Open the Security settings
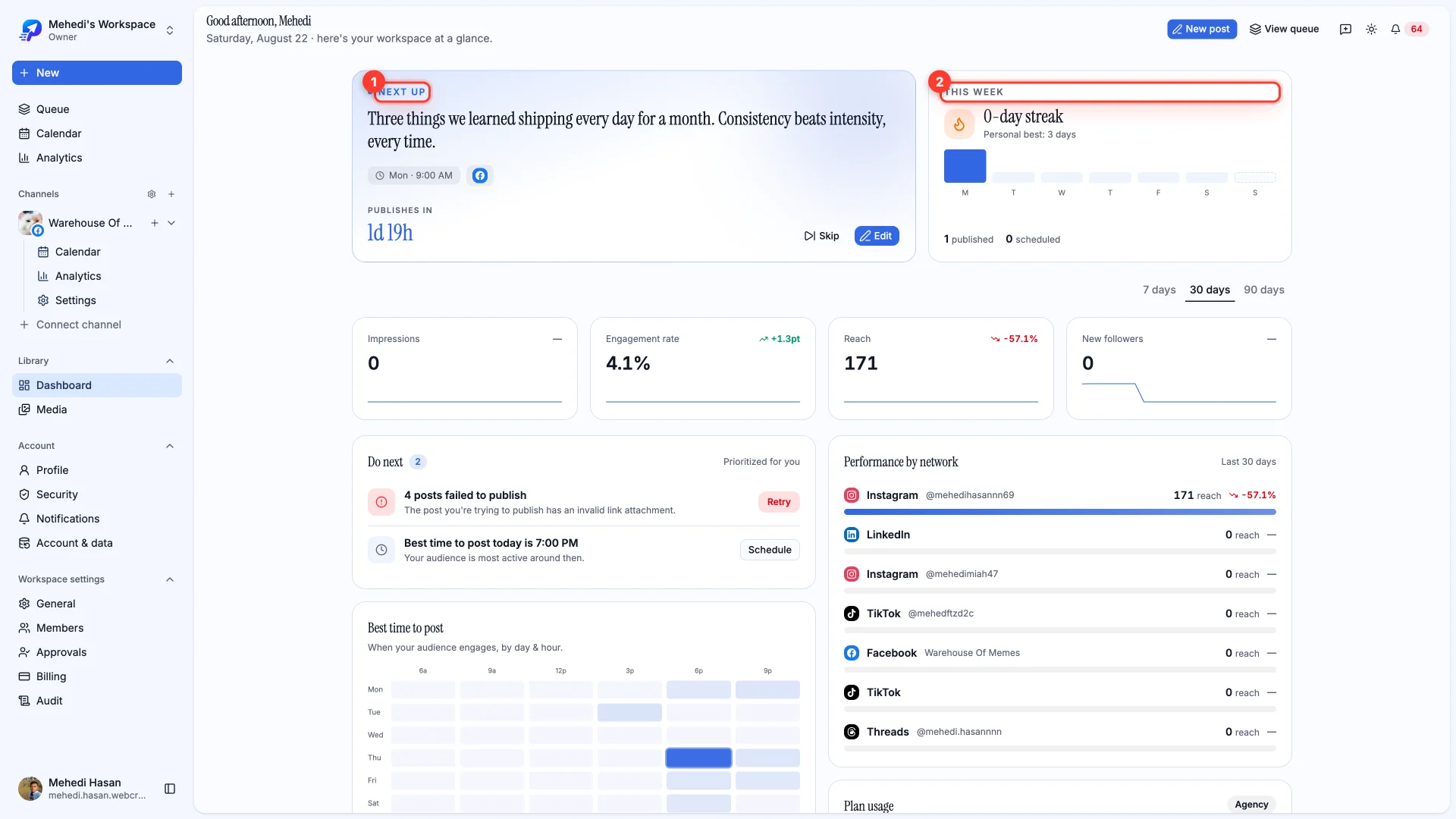Screen dimensions: 1456x819 tap(97, 494)
